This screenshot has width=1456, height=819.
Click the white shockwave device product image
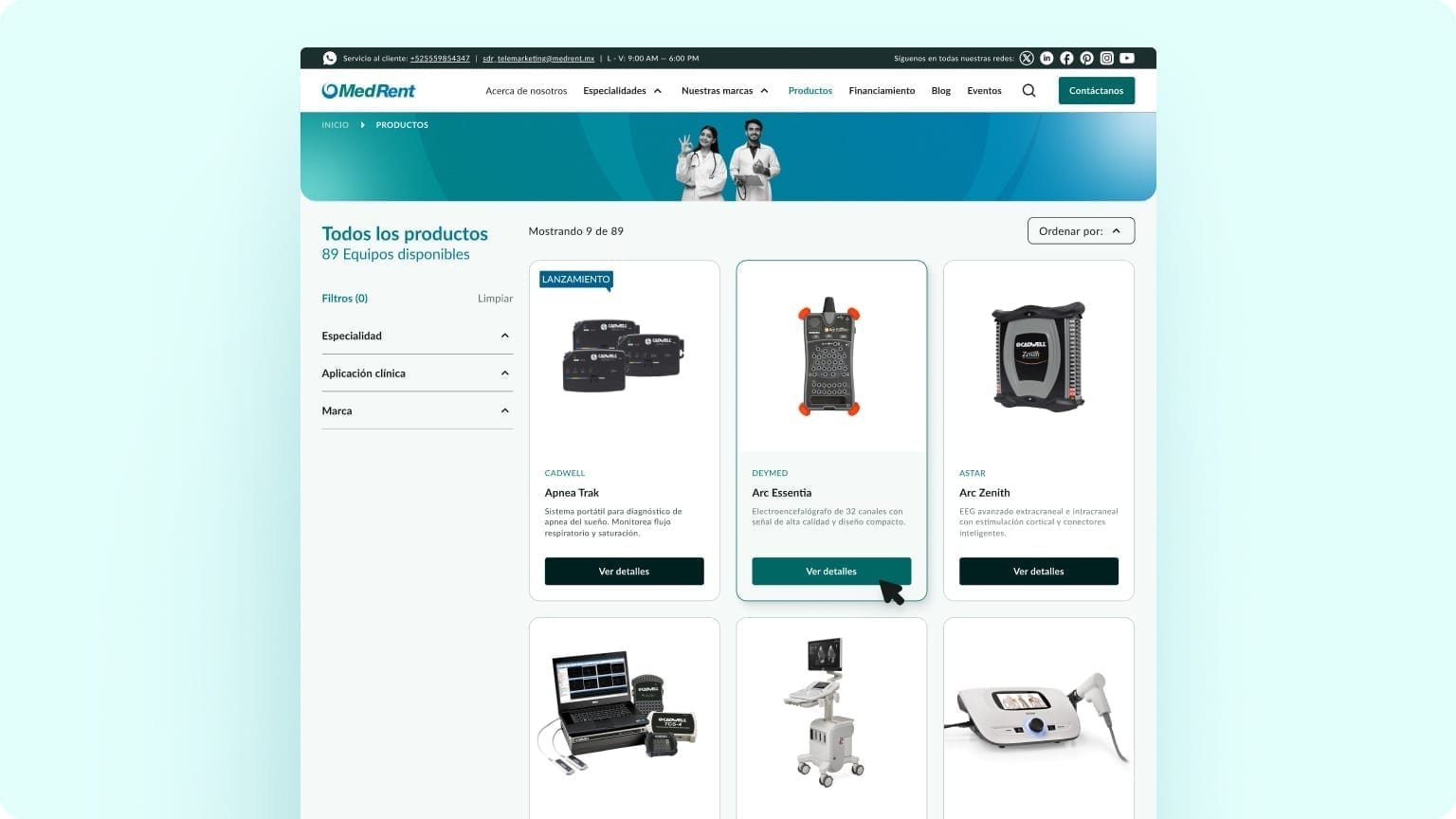coord(1039,718)
